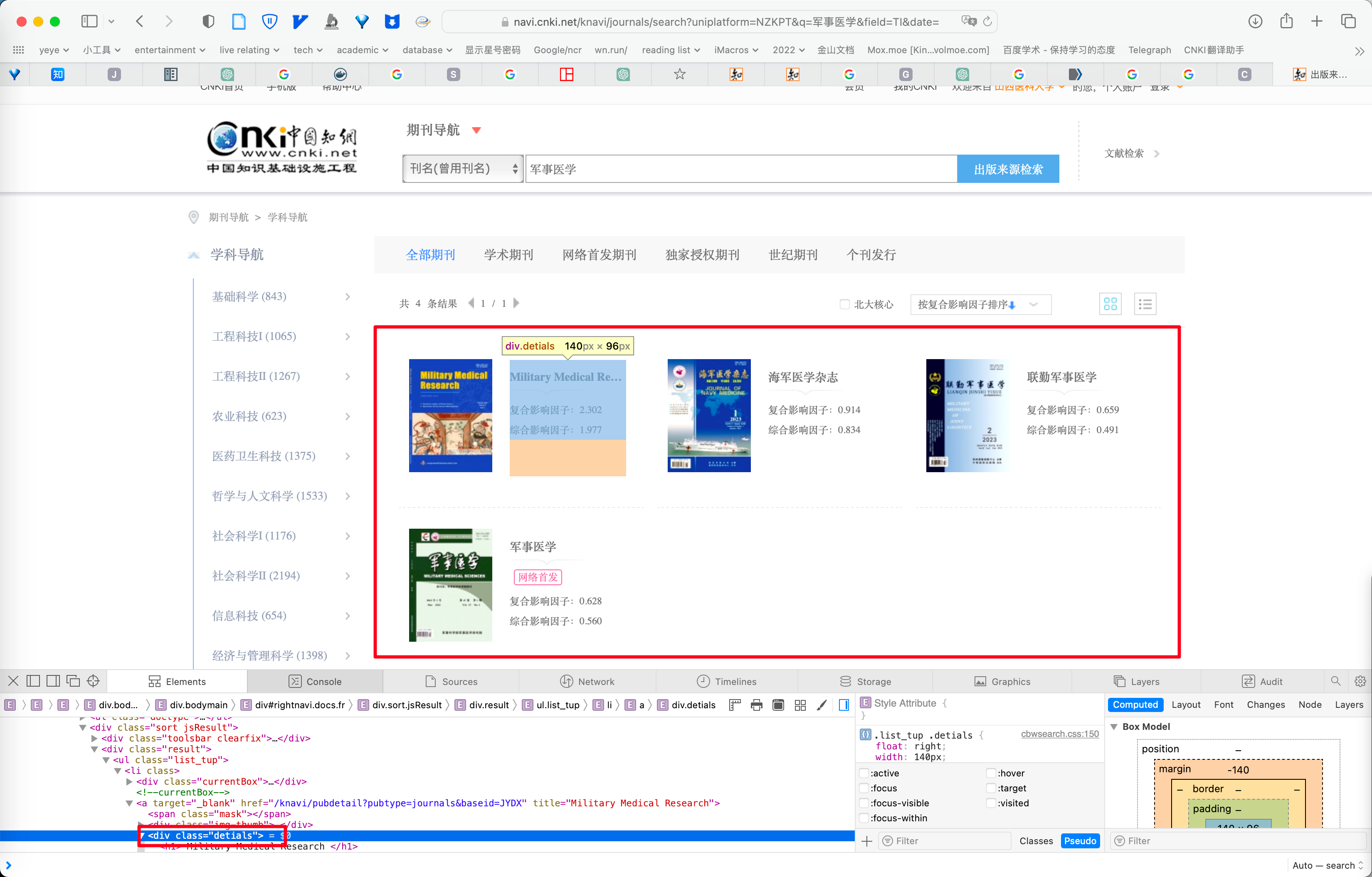Enable the :hover pseudo-class checkbox
1372x877 pixels.
coord(992,773)
